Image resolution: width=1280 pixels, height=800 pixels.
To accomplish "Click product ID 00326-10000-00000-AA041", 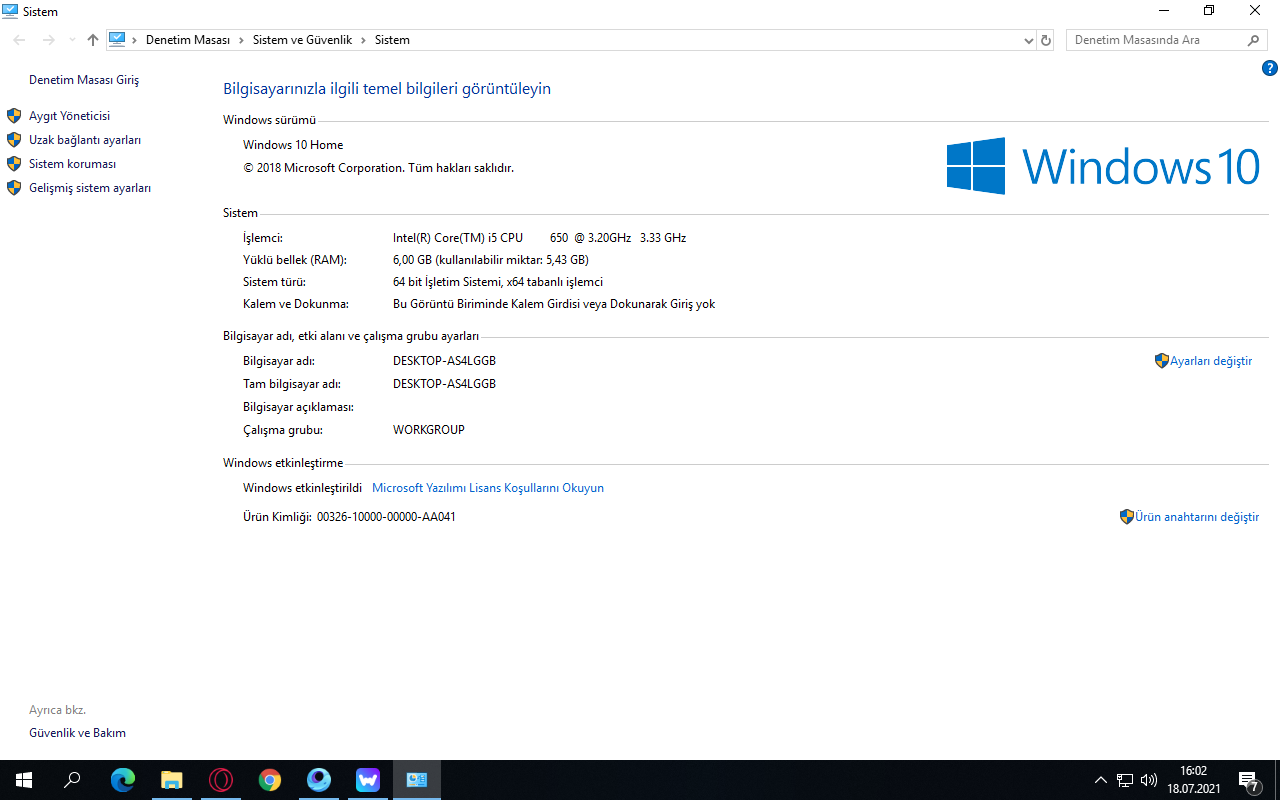I will pyautogui.click(x=386, y=517).
